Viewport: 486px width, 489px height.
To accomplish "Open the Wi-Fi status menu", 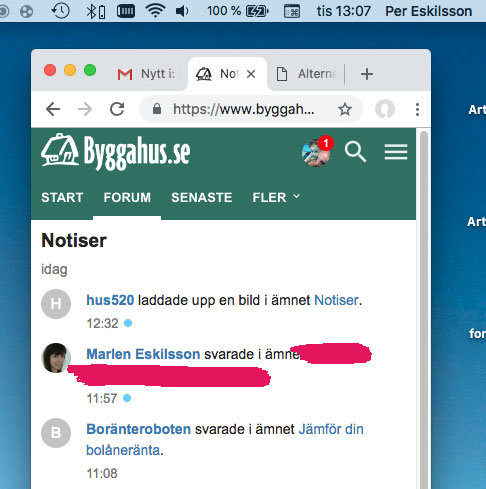I will coord(155,11).
